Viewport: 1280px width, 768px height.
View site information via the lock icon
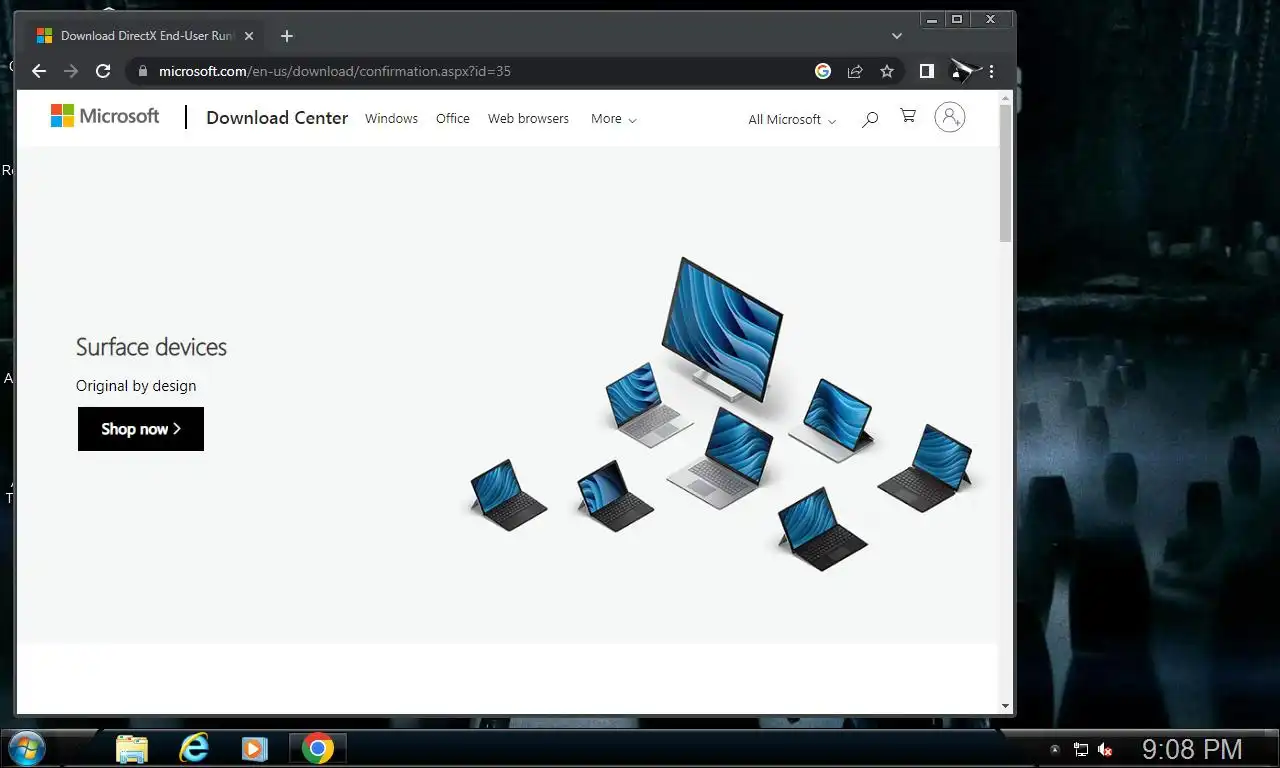[x=142, y=71]
